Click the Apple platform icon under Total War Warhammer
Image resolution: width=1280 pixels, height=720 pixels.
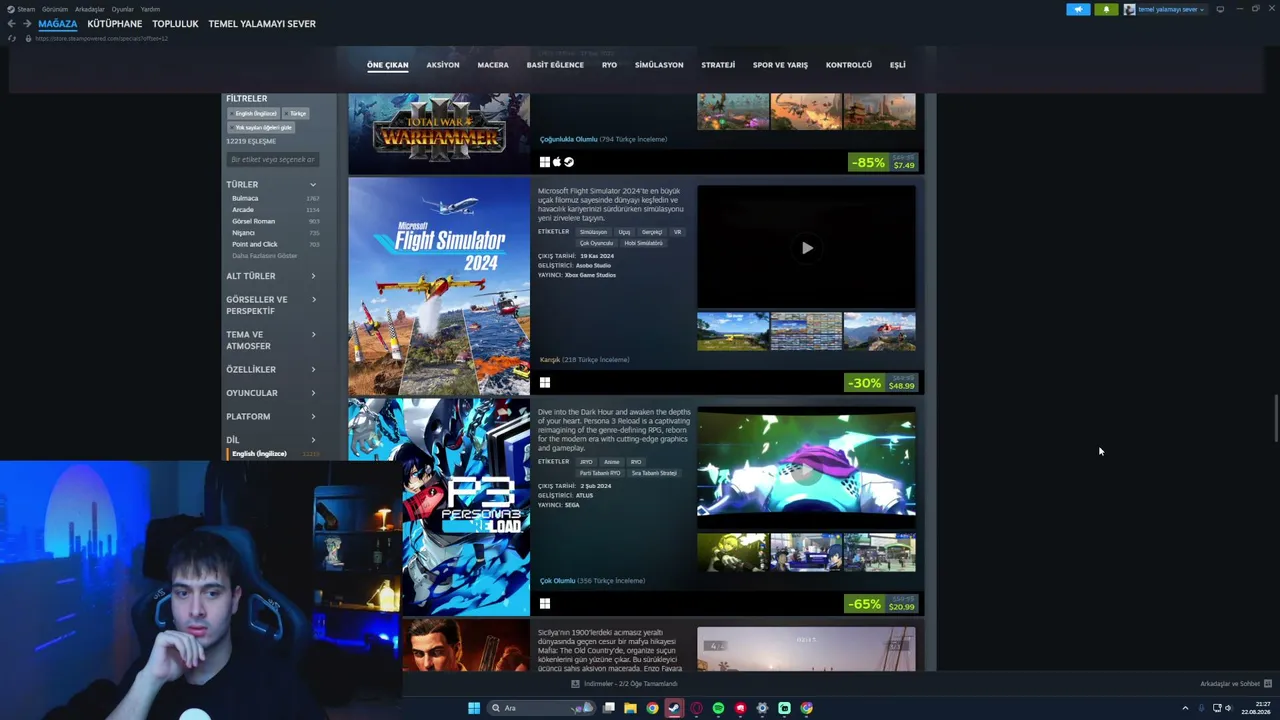tap(557, 162)
